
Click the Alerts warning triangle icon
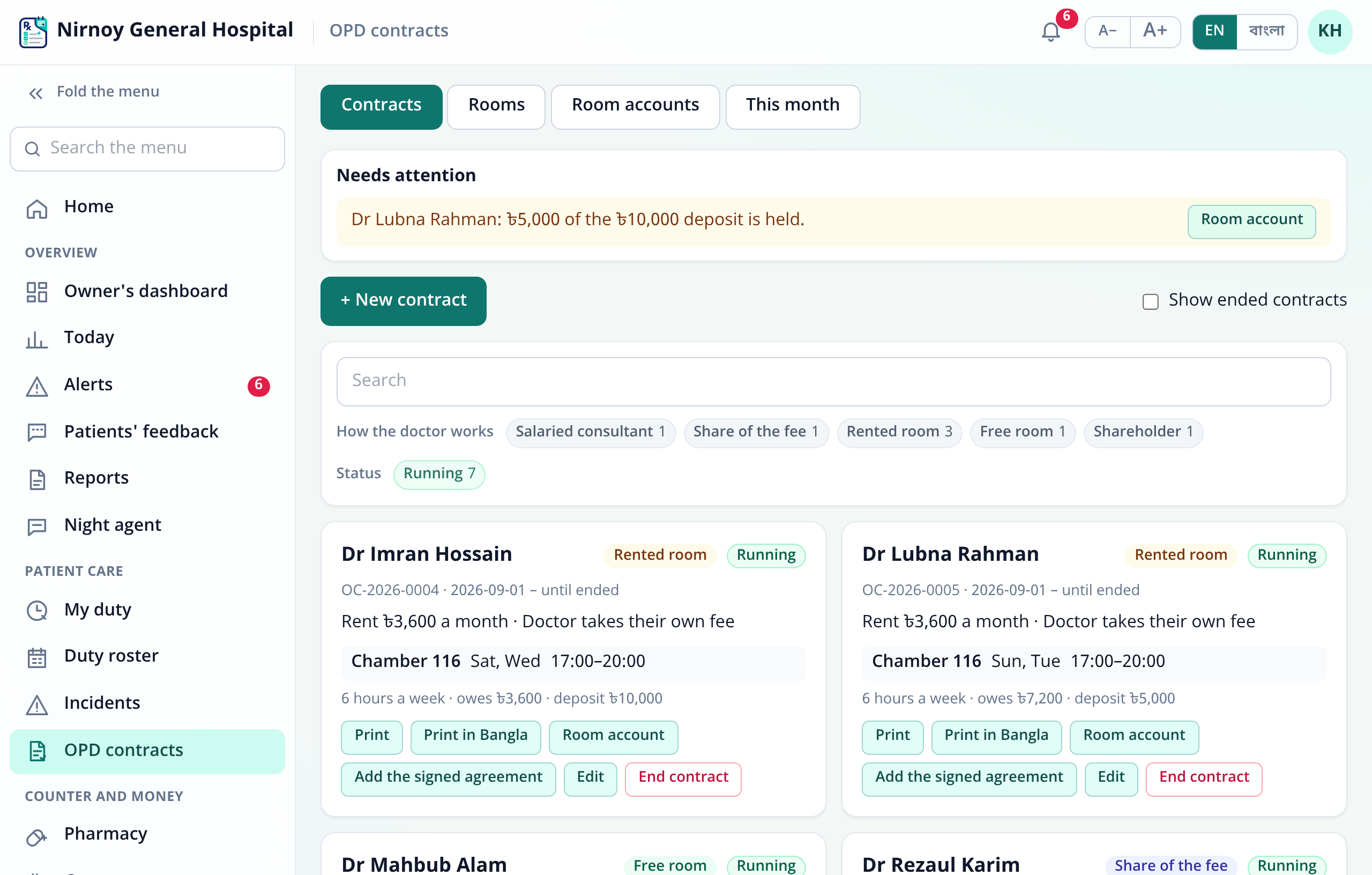[x=37, y=386]
